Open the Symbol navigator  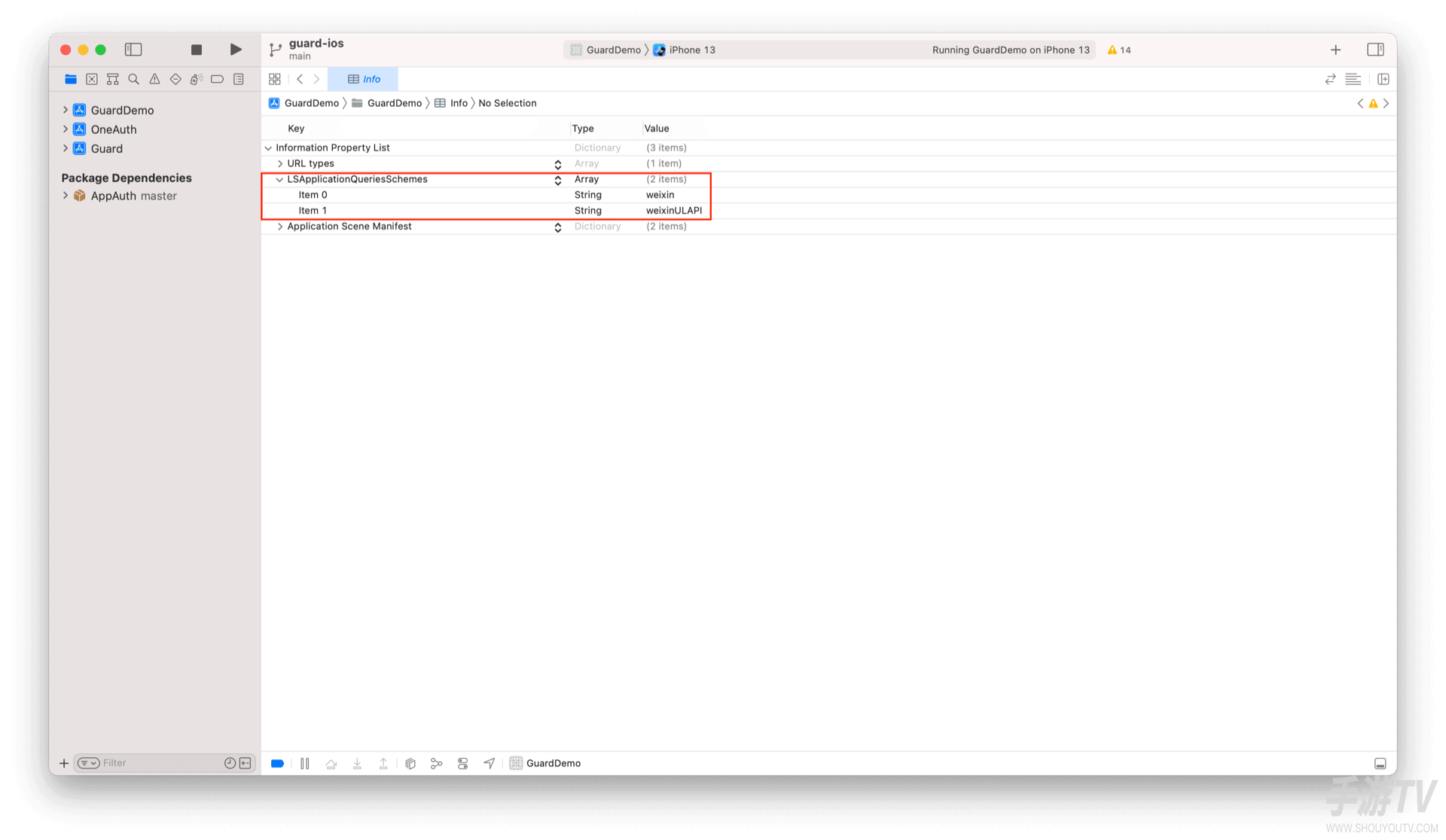pyautogui.click(x=113, y=79)
